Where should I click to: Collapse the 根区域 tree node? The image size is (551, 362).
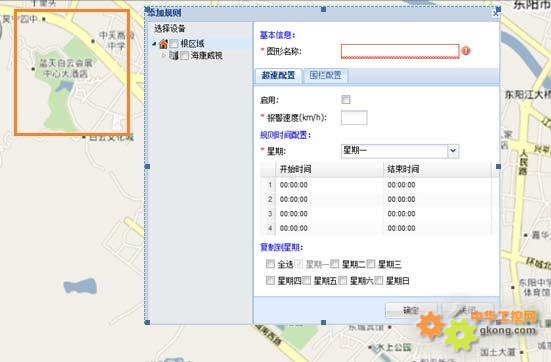[x=154, y=44]
